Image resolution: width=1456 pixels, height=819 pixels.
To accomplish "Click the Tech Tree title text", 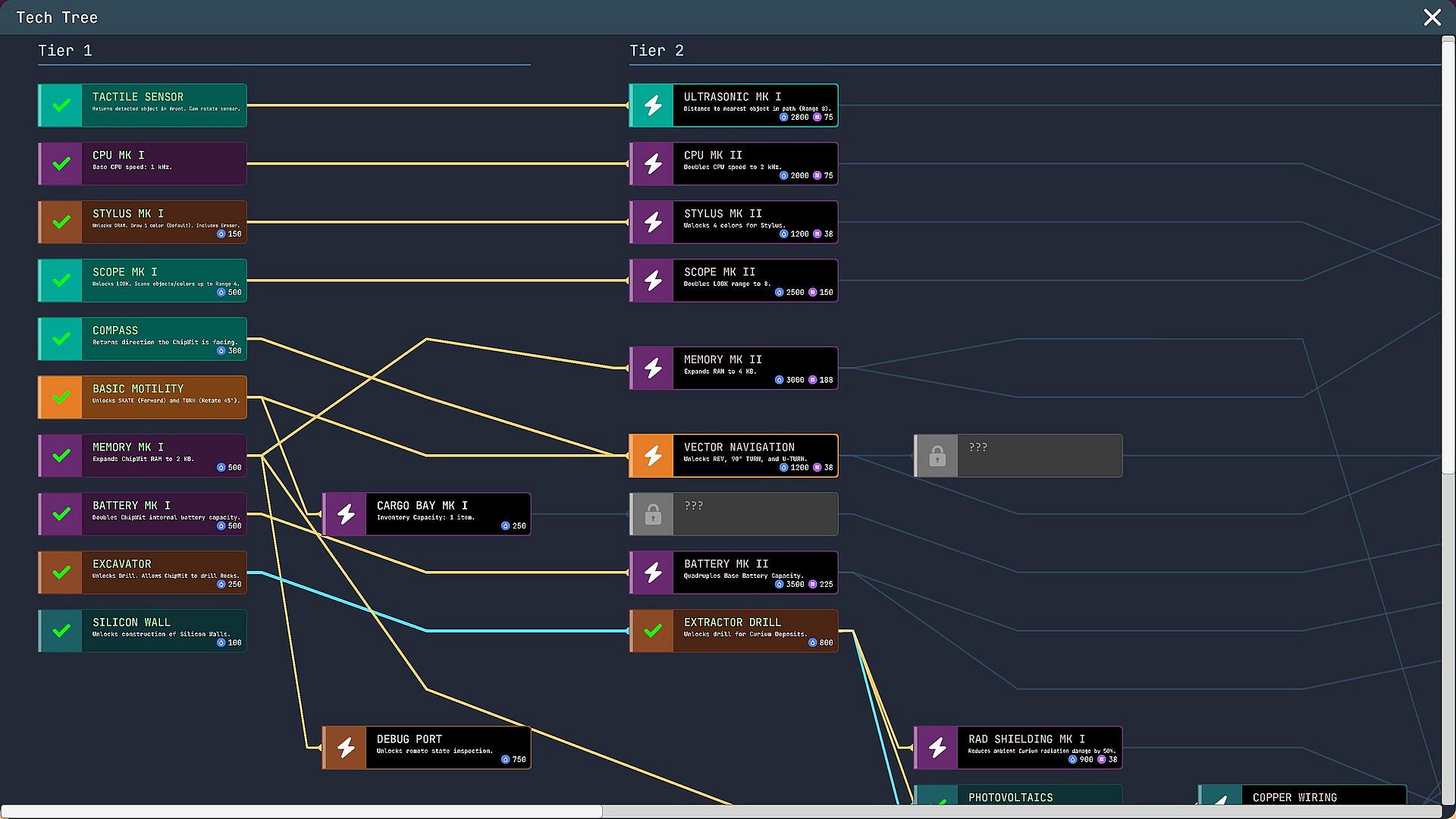I will (x=57, y=17).
